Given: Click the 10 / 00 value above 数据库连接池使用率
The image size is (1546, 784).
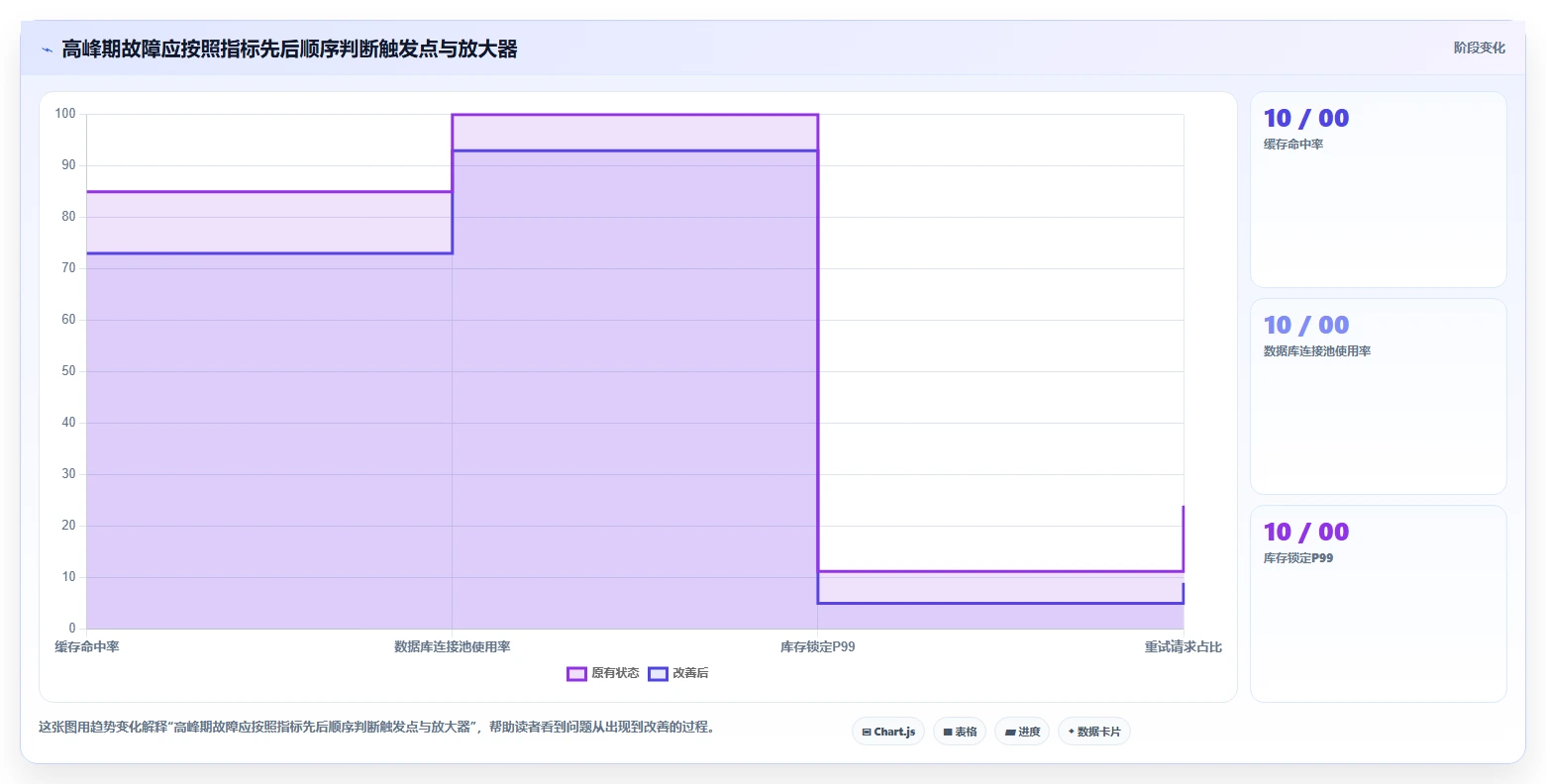Looking at the screenshot, I should (1306, 326).
